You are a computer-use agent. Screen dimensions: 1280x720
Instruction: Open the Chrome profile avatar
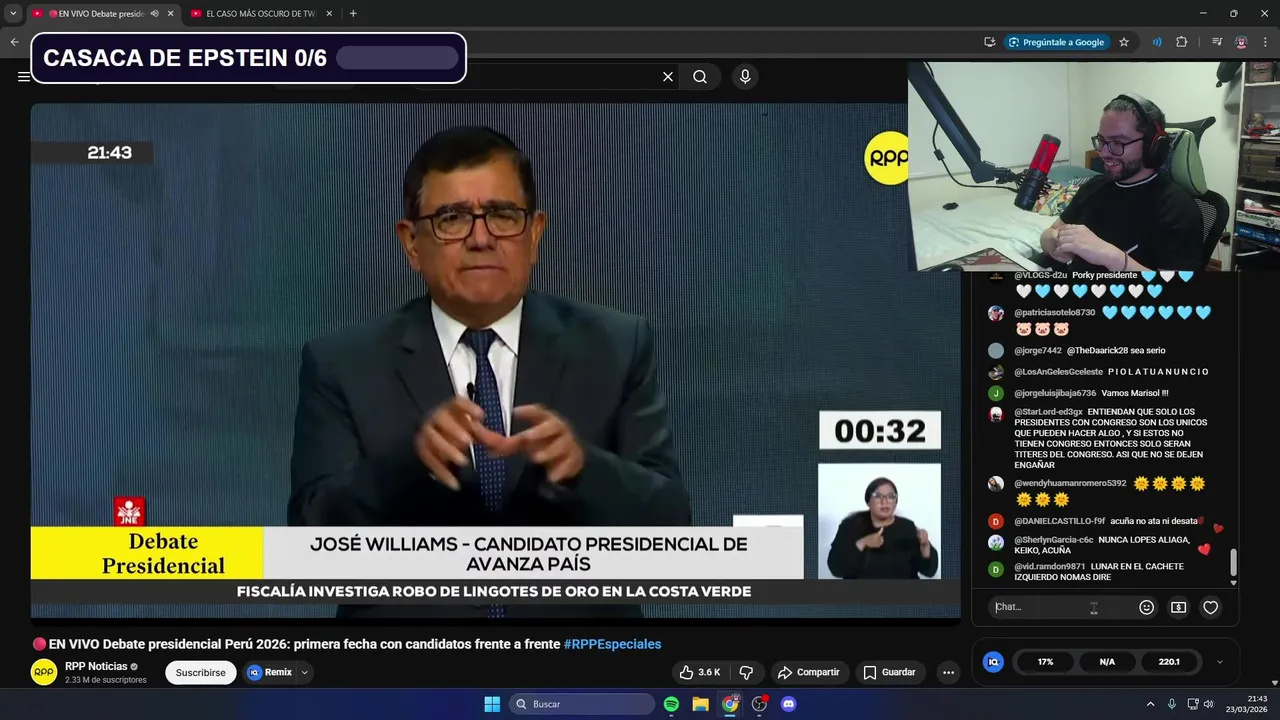[1241, 42]
